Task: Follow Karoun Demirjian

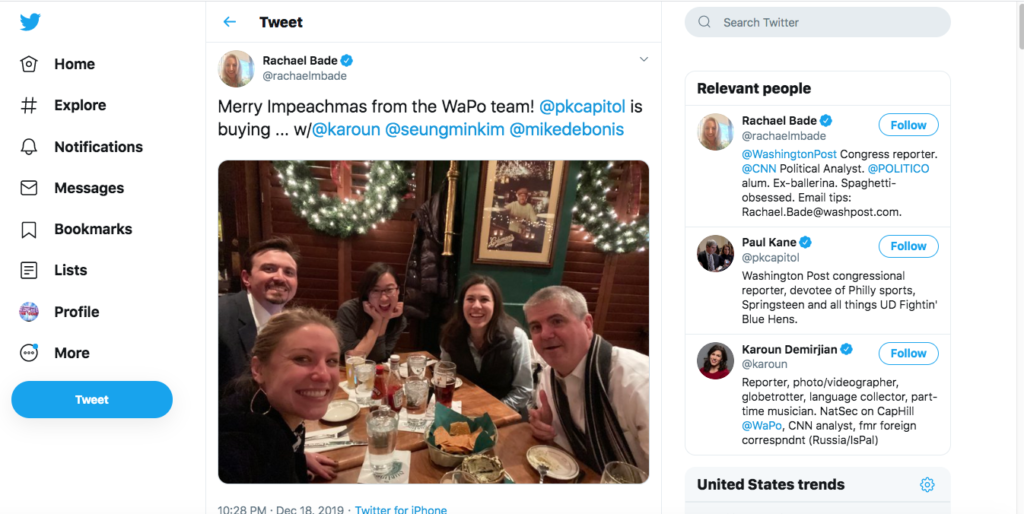Action: tap(908, 353)
